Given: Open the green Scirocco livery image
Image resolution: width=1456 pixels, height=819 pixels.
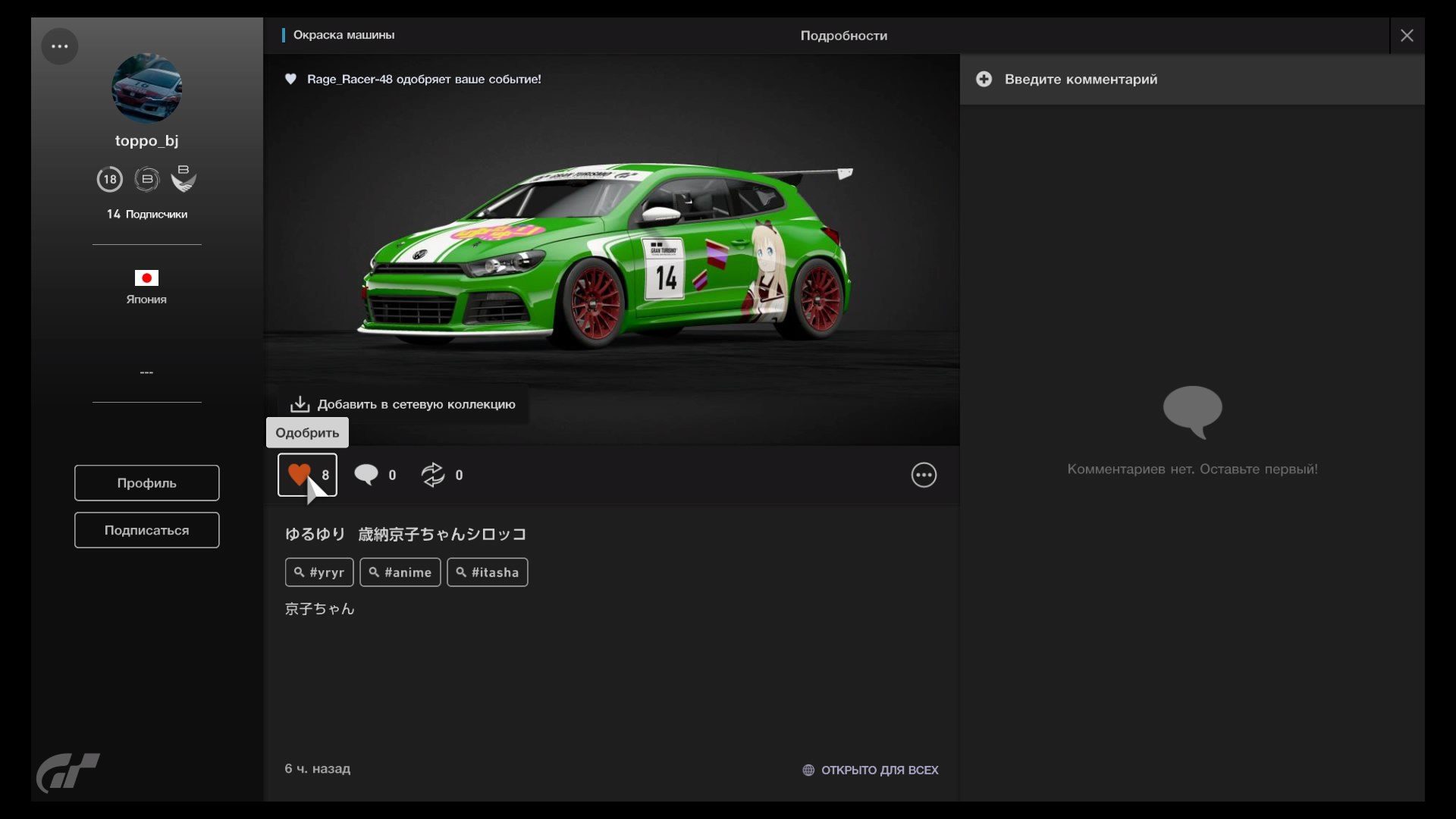Looking at the screenshot, I should point(611,250).
